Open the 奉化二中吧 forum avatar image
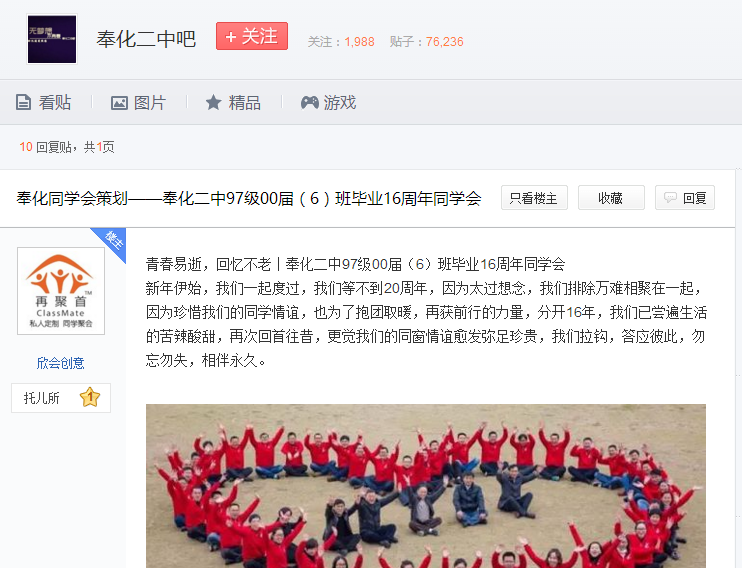The image size is (742, 568). click(52, 39)
